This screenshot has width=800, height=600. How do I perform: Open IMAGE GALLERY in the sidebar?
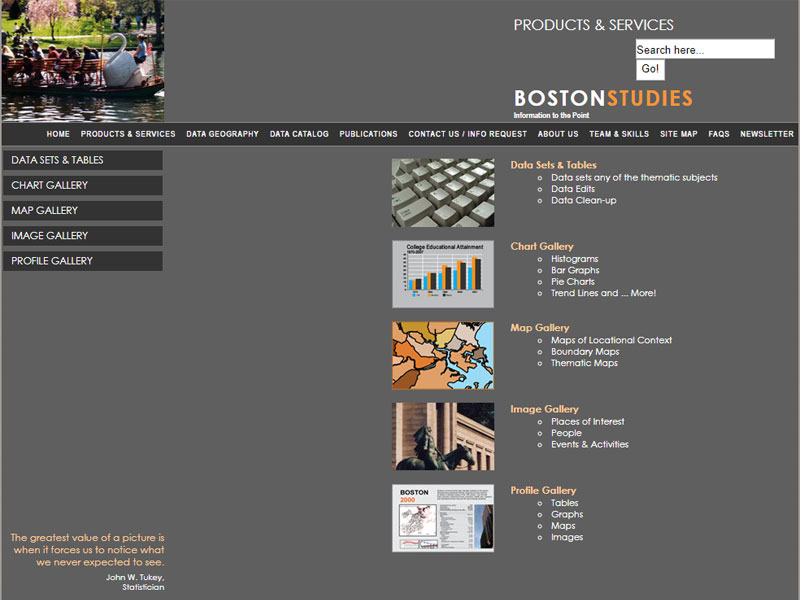tap(83, 236)
